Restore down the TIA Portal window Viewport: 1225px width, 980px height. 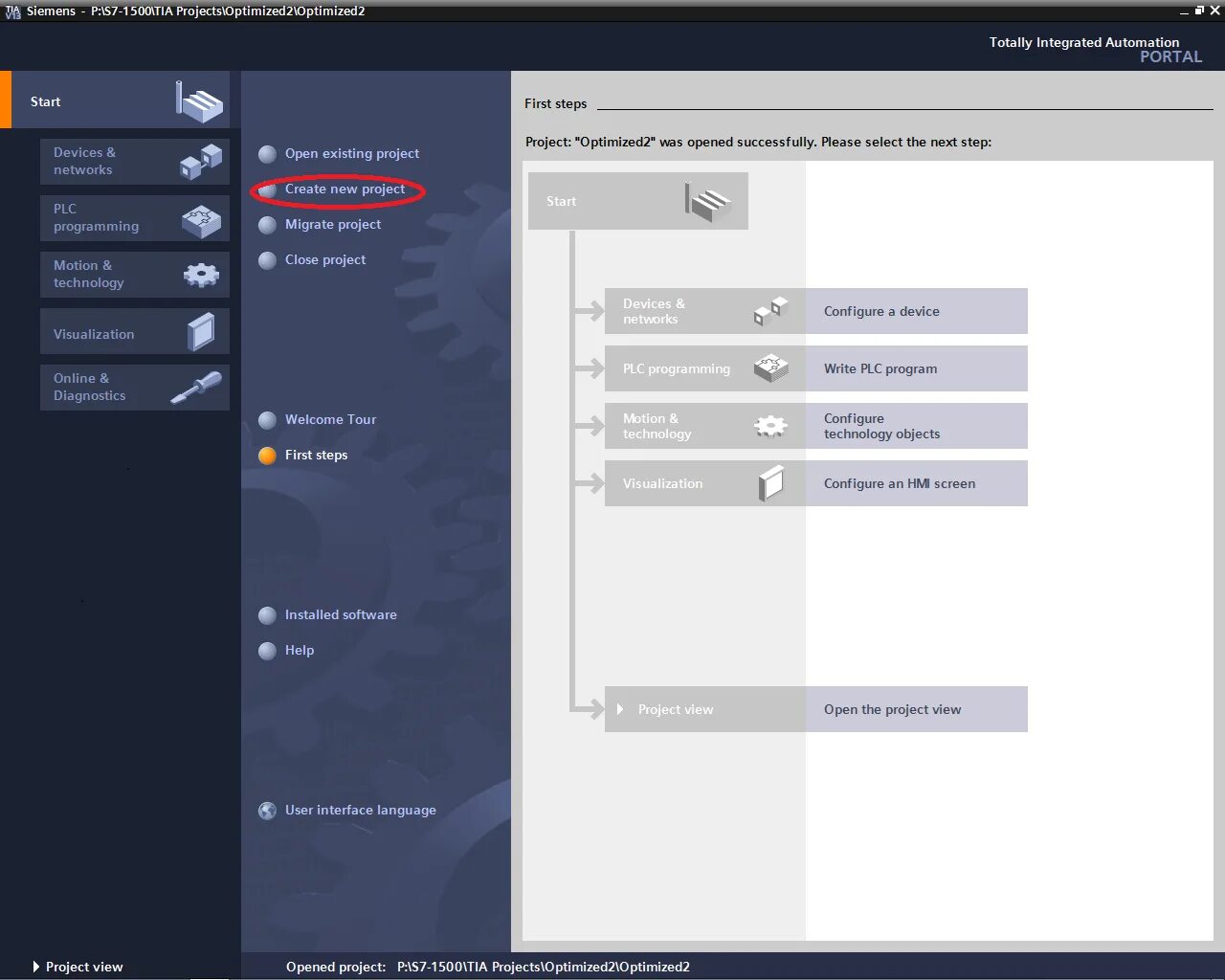1199,11
